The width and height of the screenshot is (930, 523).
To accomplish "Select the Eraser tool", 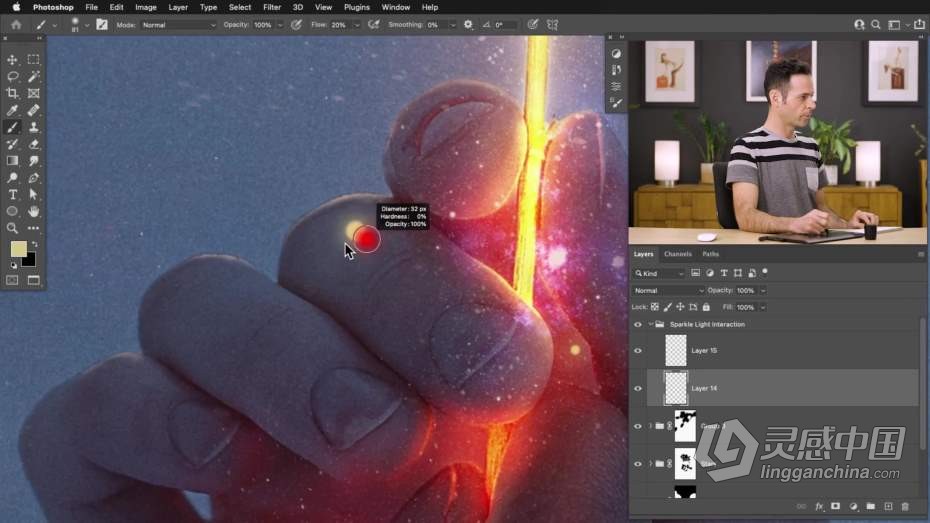I will tap(33, 144).
